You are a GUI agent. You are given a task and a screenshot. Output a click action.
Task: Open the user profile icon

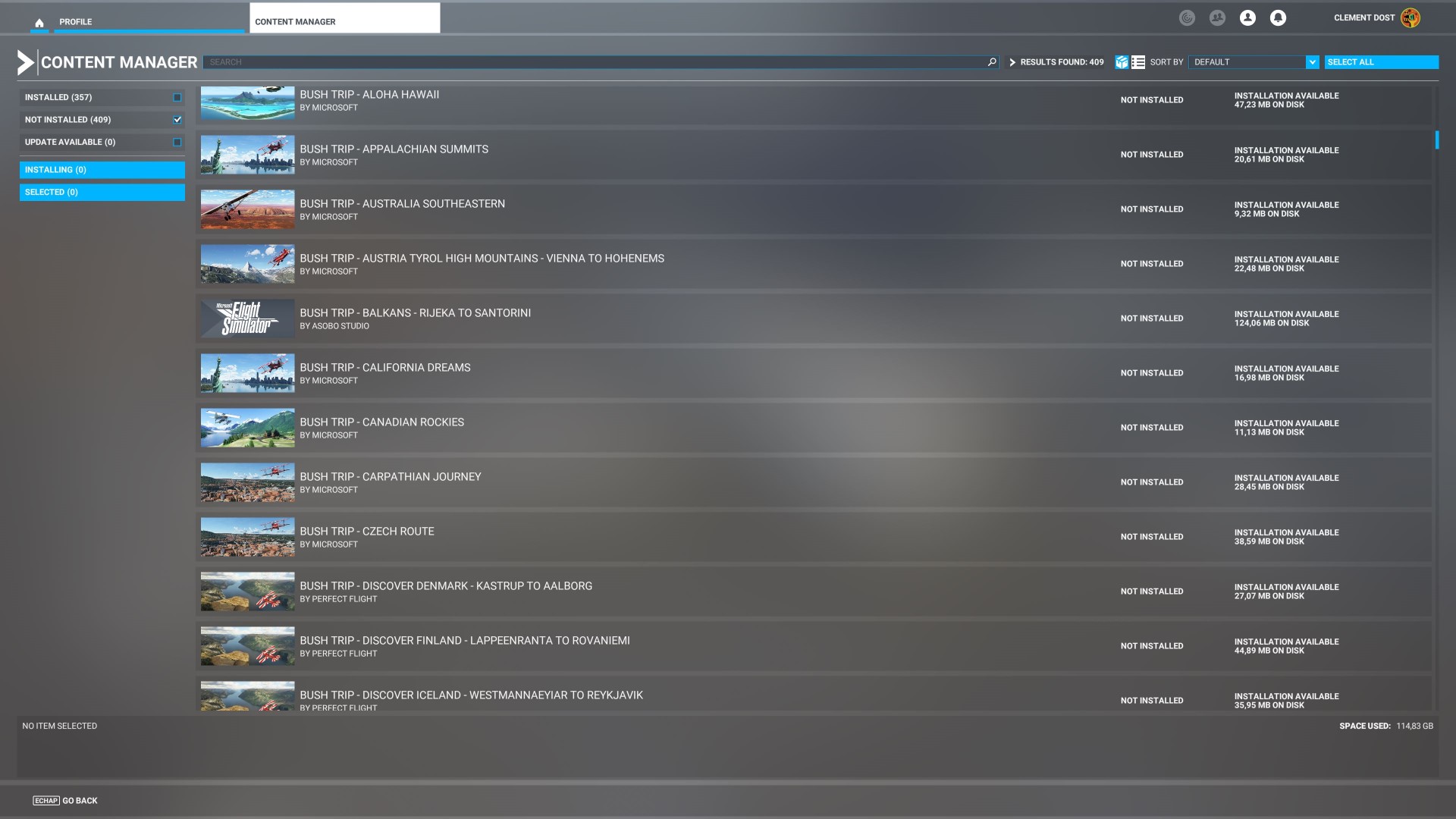pos(1247,18)
